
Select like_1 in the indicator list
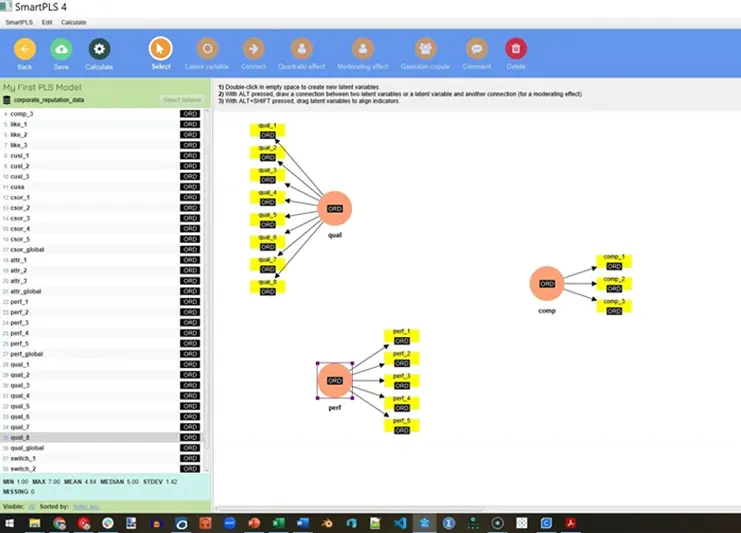[101, 124]
